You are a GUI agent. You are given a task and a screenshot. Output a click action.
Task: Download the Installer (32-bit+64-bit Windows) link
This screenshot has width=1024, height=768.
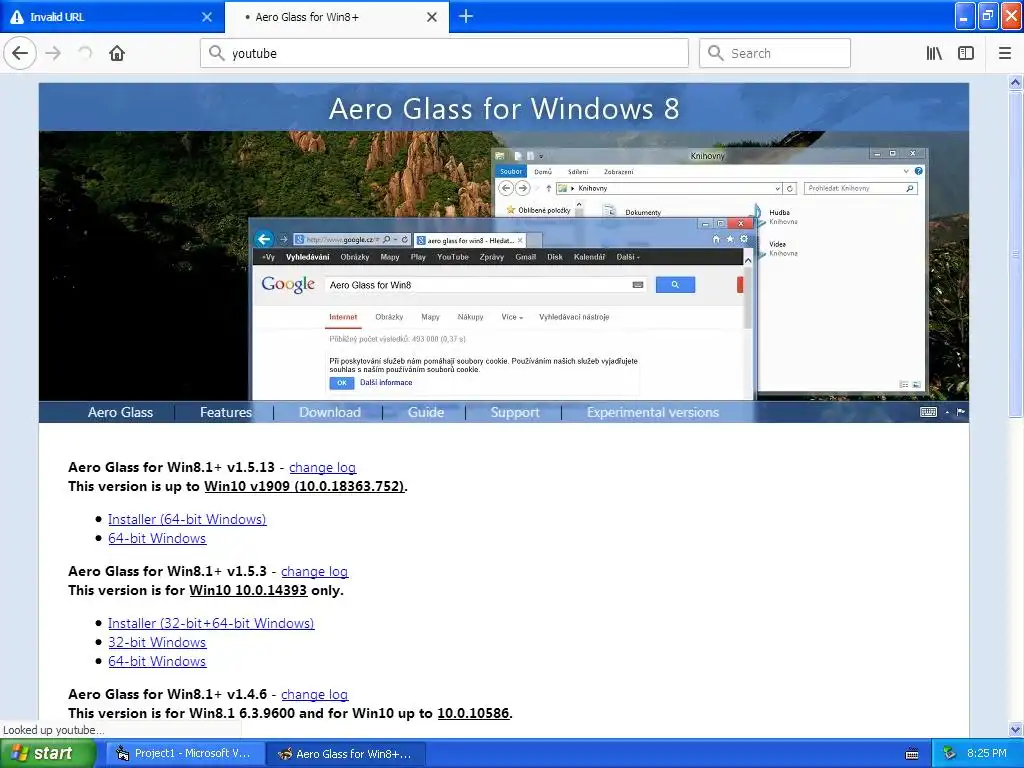pyautogui.click(x=211, y=623)
